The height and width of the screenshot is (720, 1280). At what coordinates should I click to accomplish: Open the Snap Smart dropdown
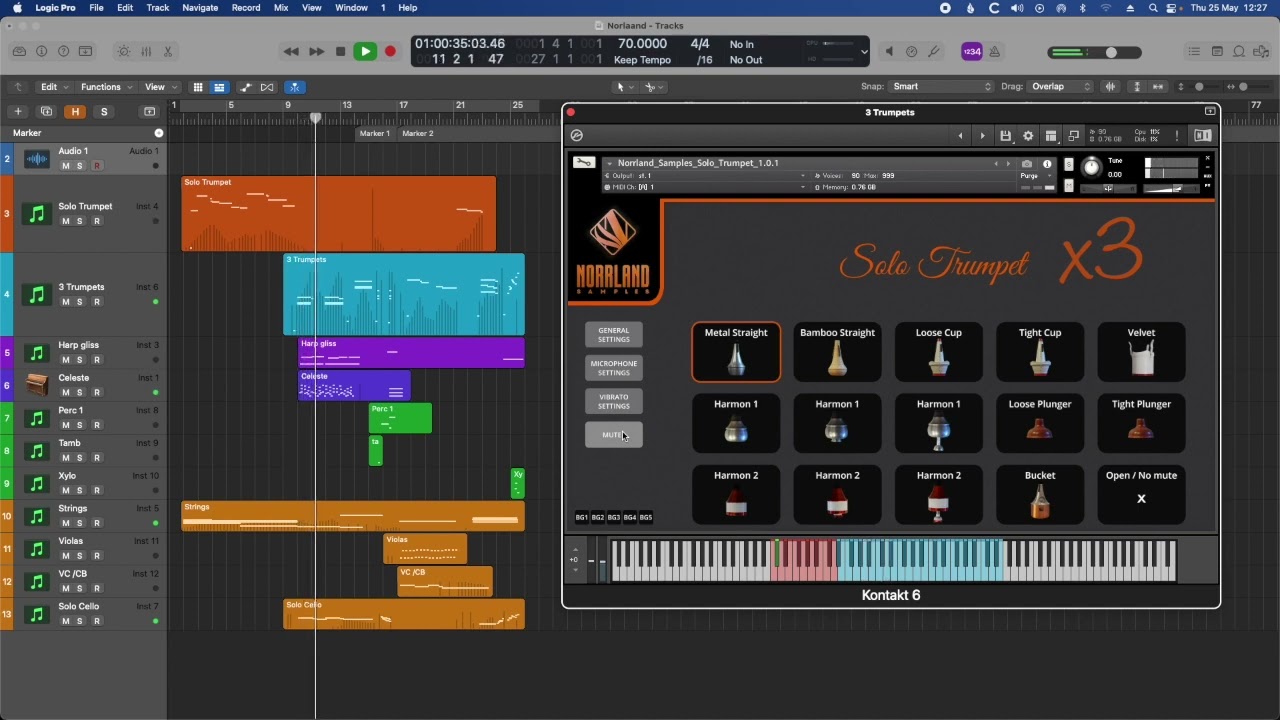tap(942, 87)
